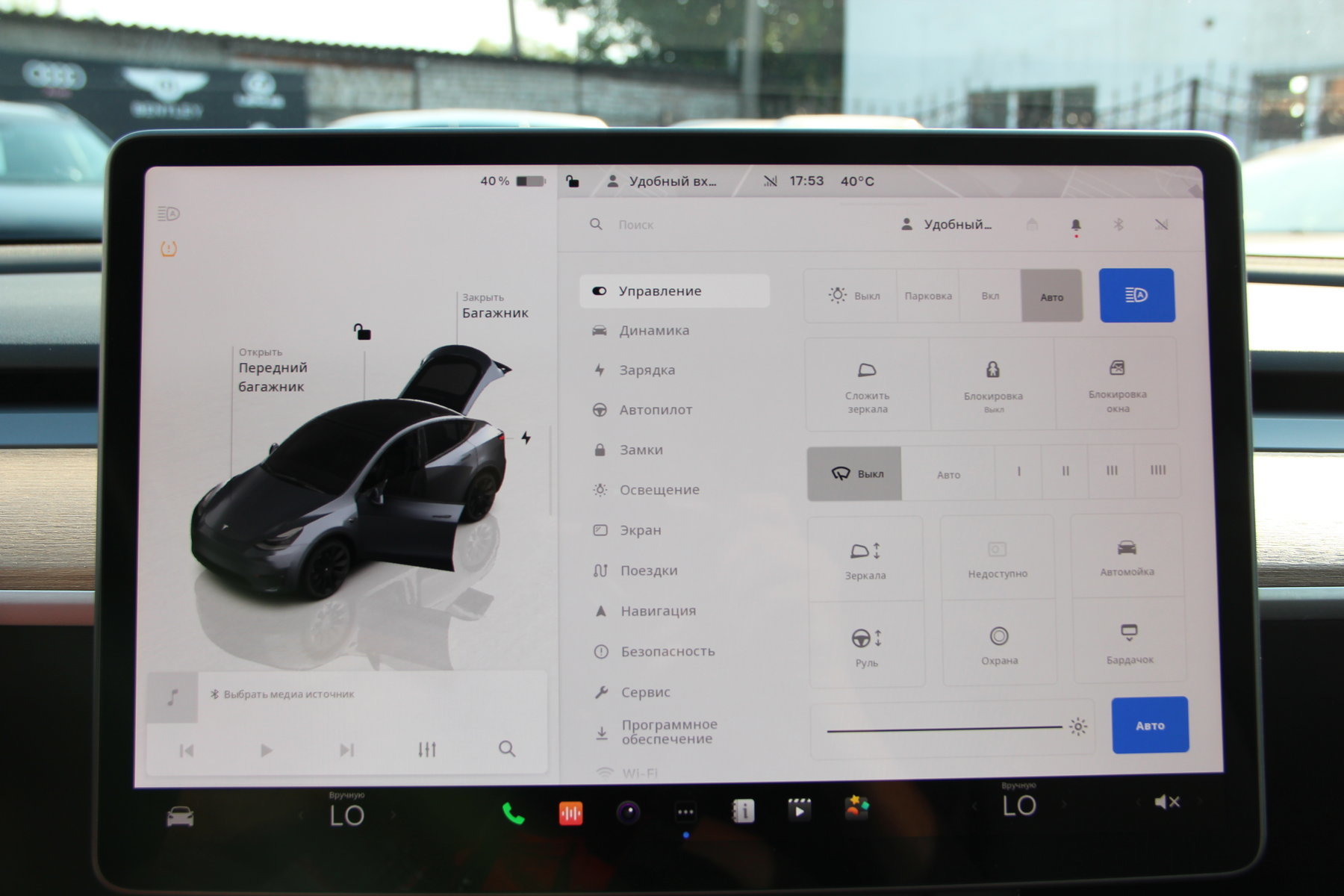The width and height of the screenshot is (1344, 896).
Task: Tap the car controls icon in dock
Action: tap(180, 817)
